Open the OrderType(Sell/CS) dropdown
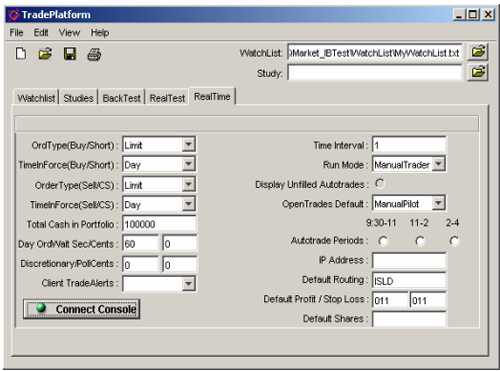This screenshot has width=500, height=371. 188,184
